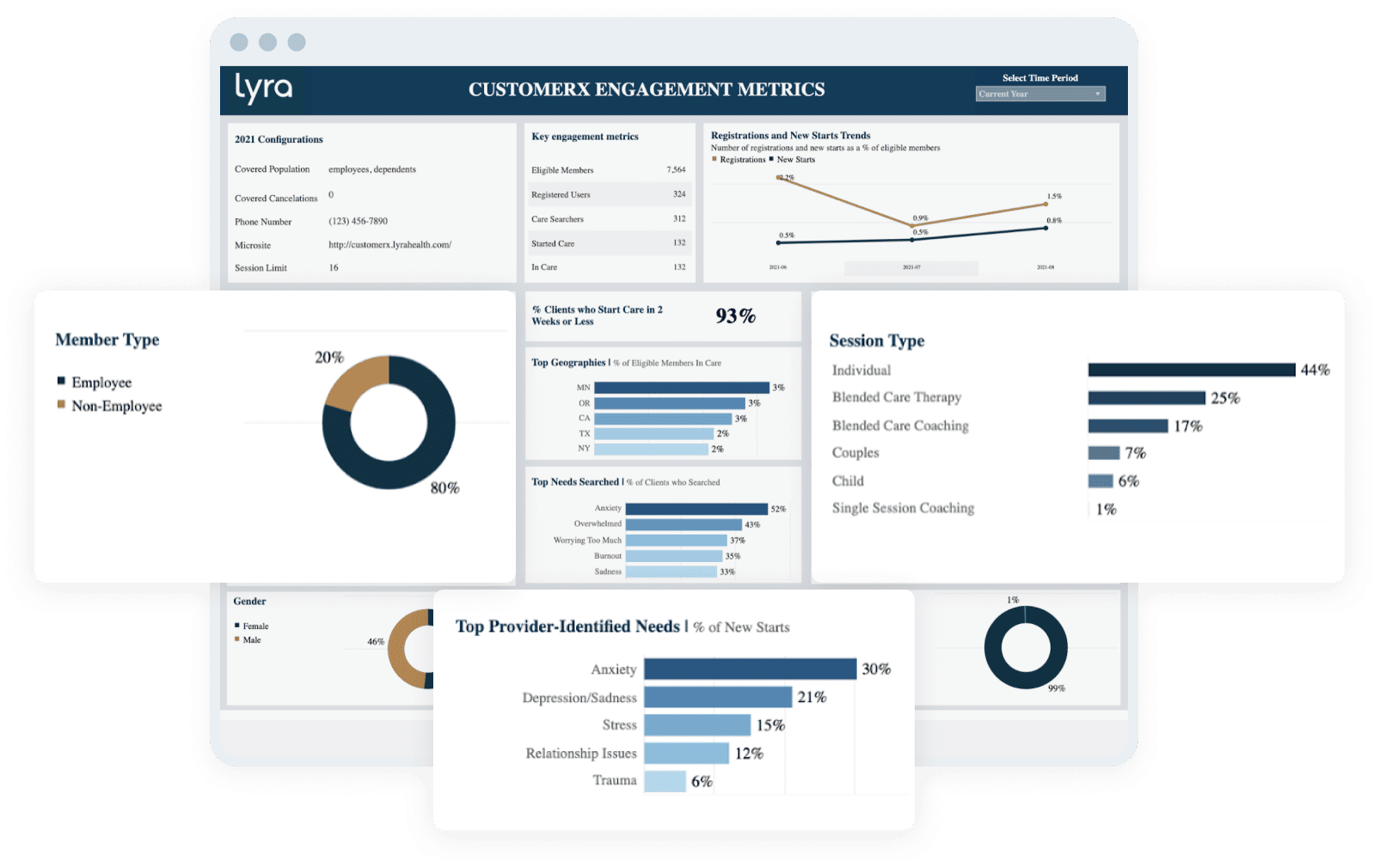The width and height of the screenshot is (1379, 868).
Task: Click the Session Limit value 16
Action: [334, 267]
